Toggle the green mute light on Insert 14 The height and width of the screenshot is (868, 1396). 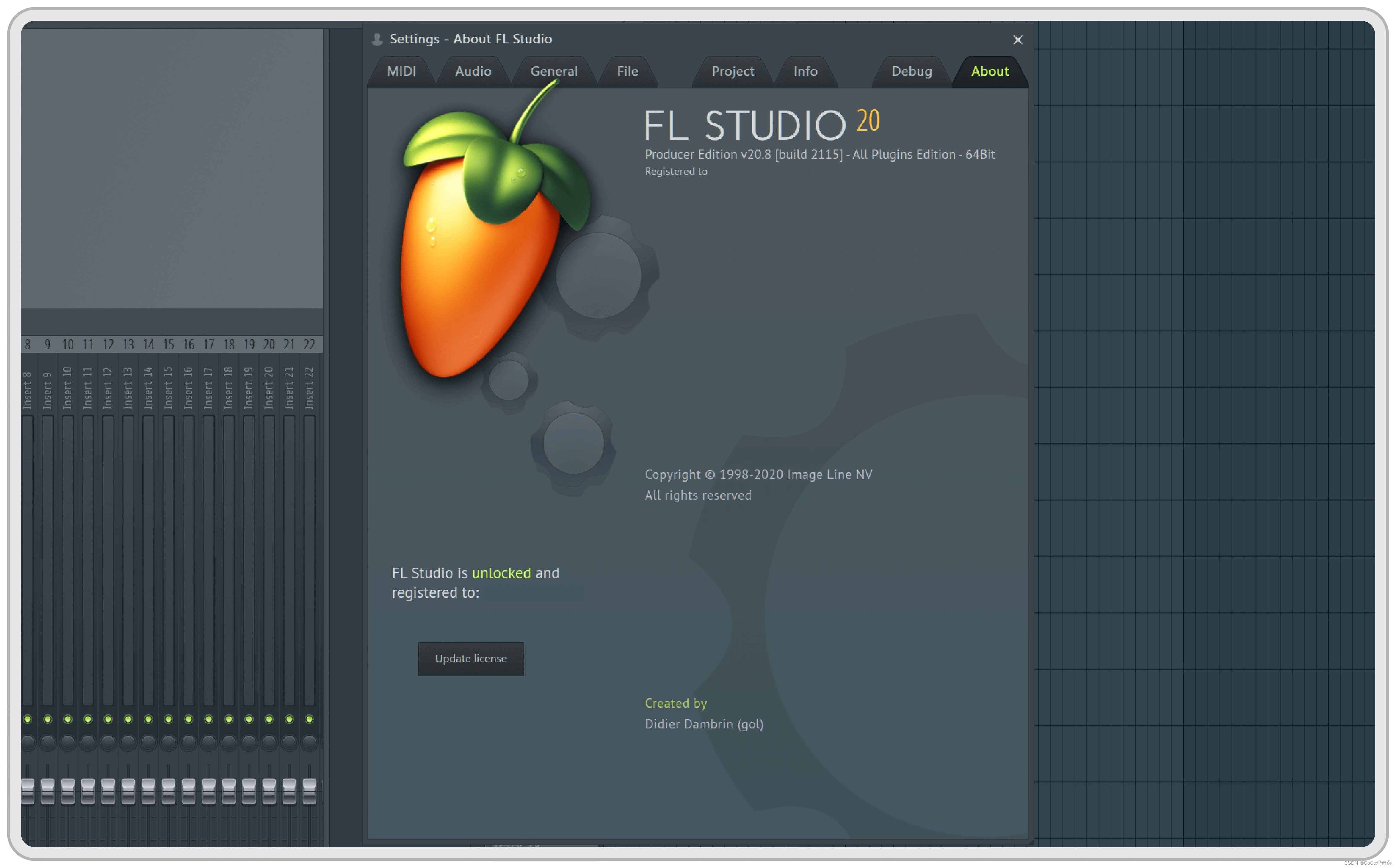148,719
